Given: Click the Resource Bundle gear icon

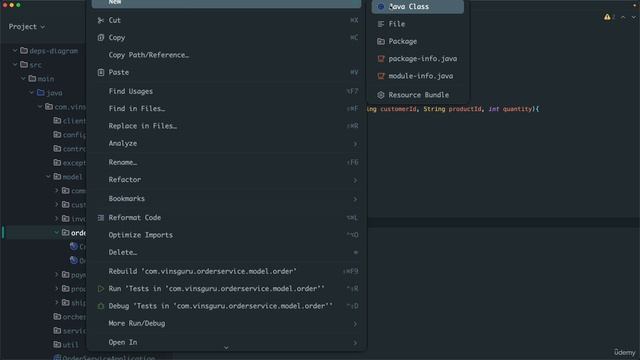Looking at the screenshot, I should click(x=381, y=95).
